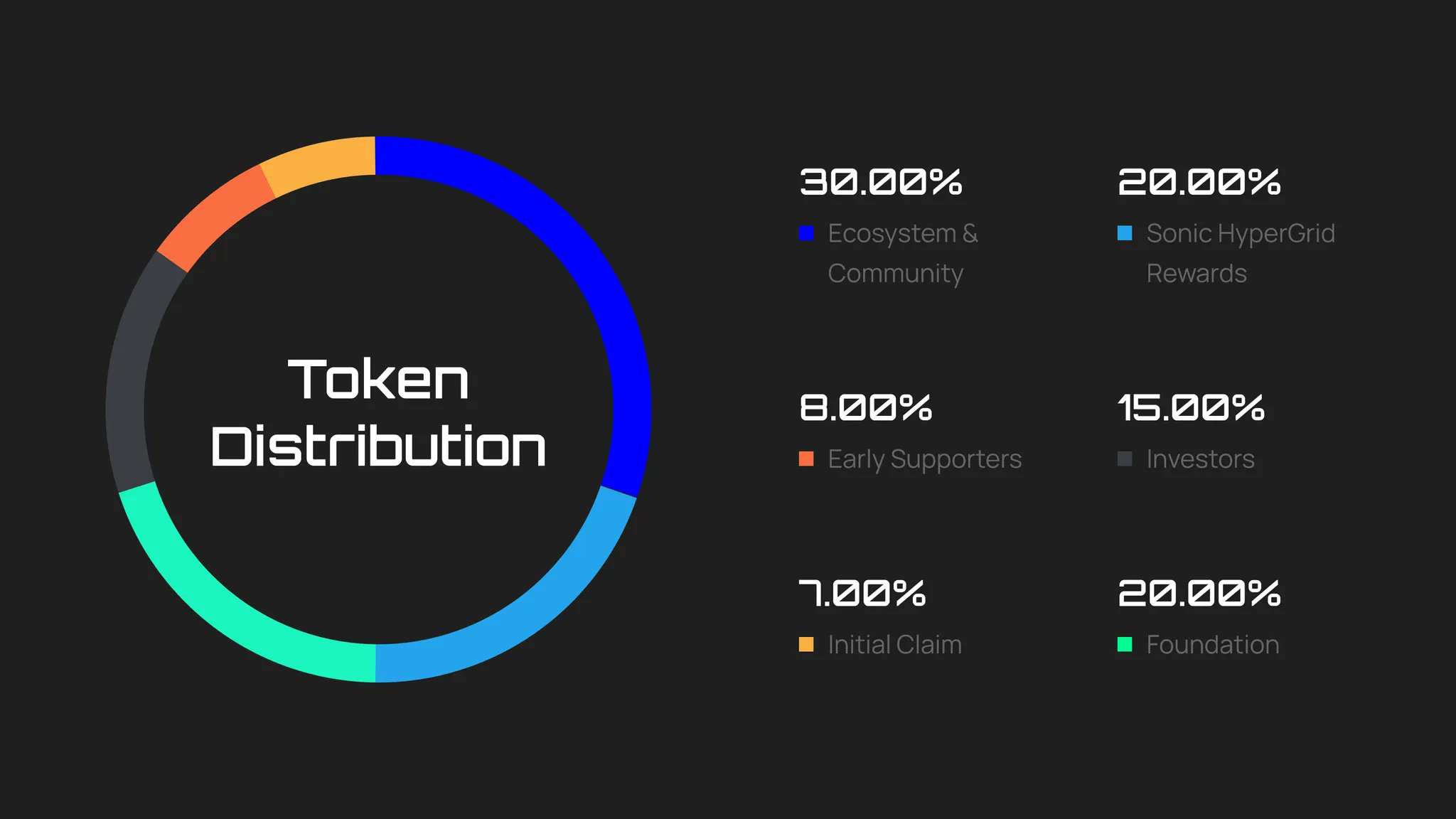Viewport: 1456px width, 819px height.
Task: Click the blue Ecosystem & Community legend swatch
Action: point(806,233)
